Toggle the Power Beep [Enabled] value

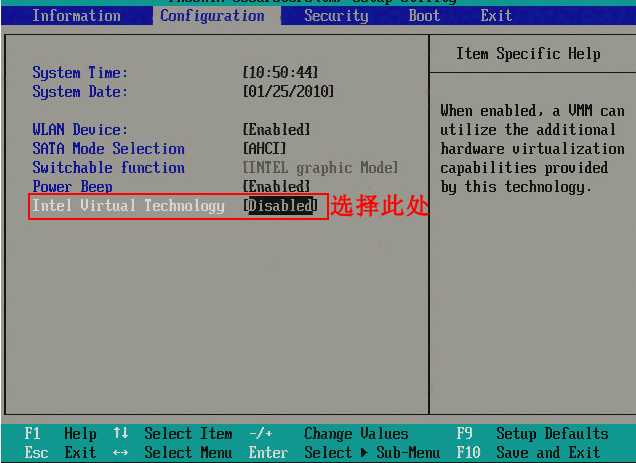[276, 186]
